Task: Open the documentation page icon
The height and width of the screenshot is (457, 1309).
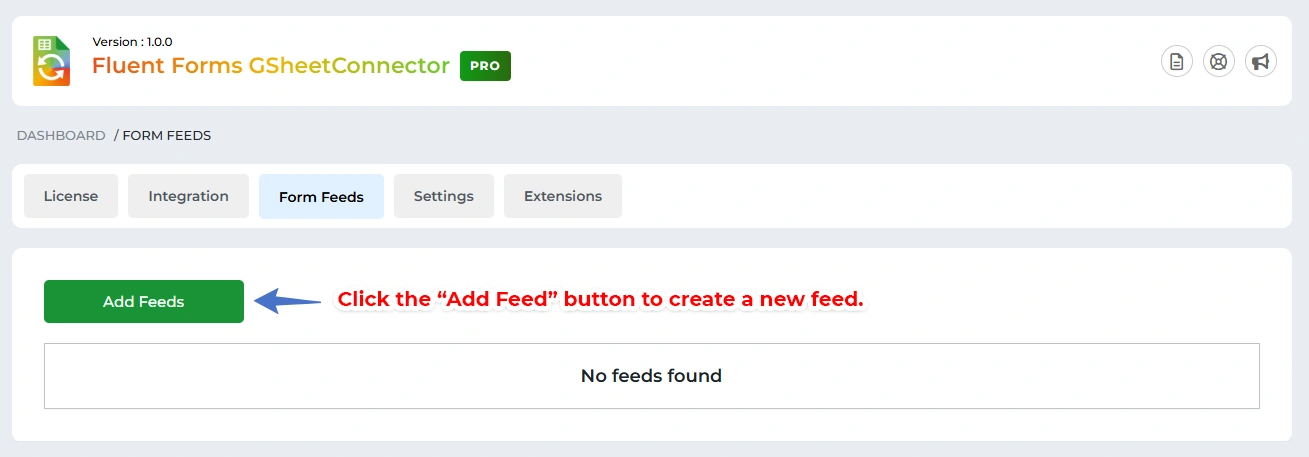Action: 1177,61
